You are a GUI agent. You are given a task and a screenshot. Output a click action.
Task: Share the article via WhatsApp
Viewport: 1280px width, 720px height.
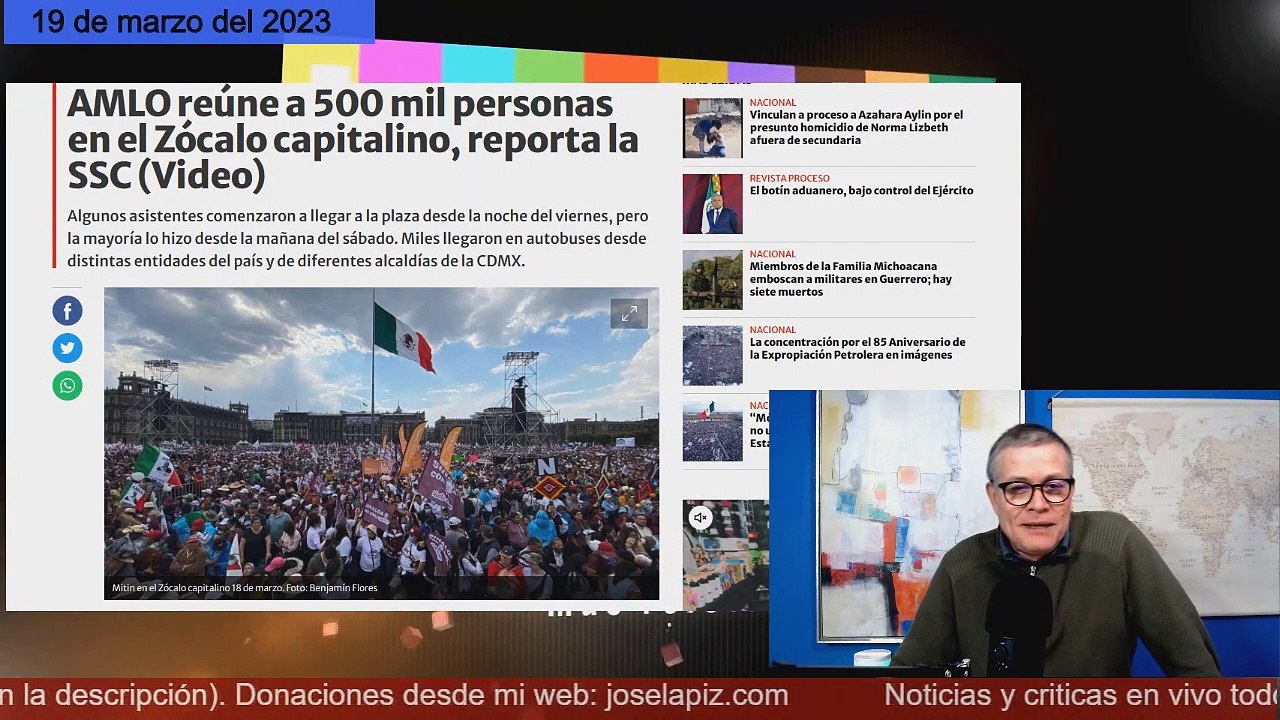[68, 385]
